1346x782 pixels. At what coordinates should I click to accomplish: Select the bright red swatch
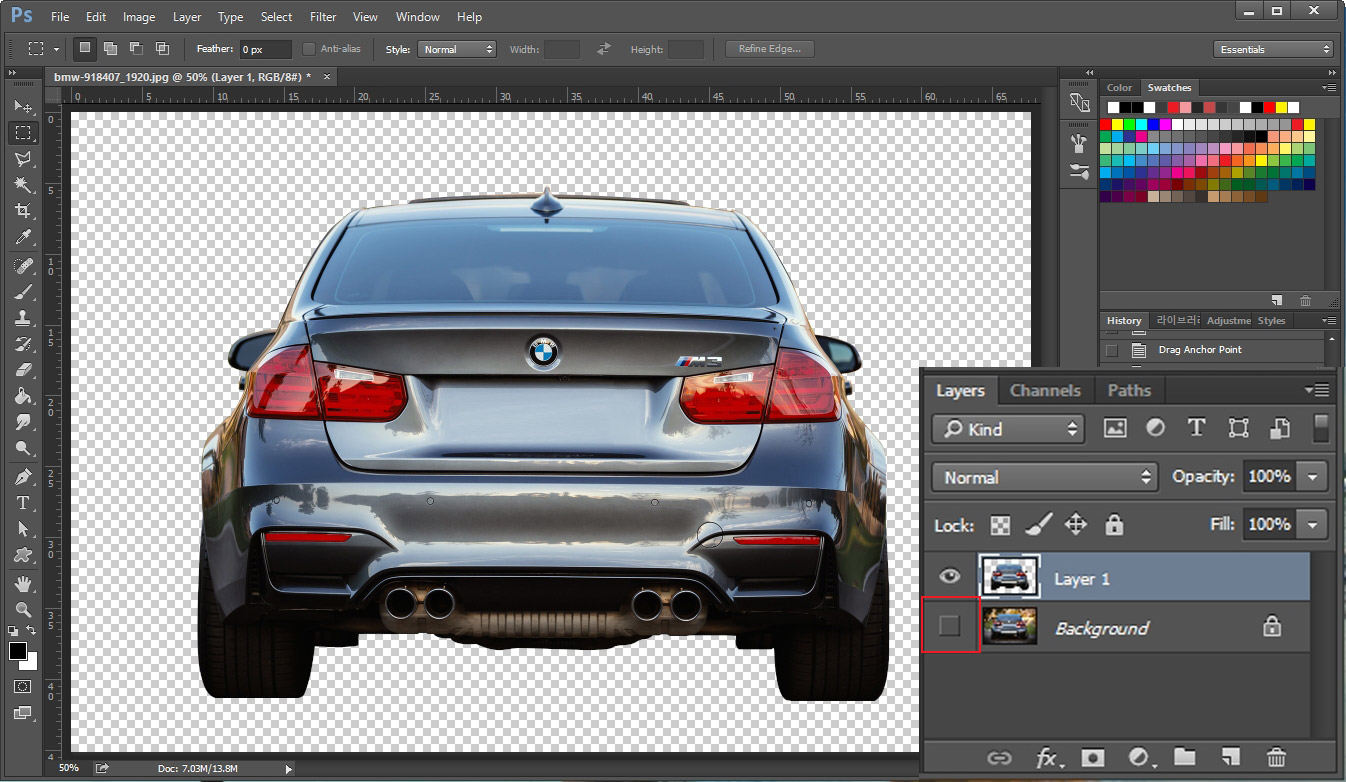(1105, 125)
